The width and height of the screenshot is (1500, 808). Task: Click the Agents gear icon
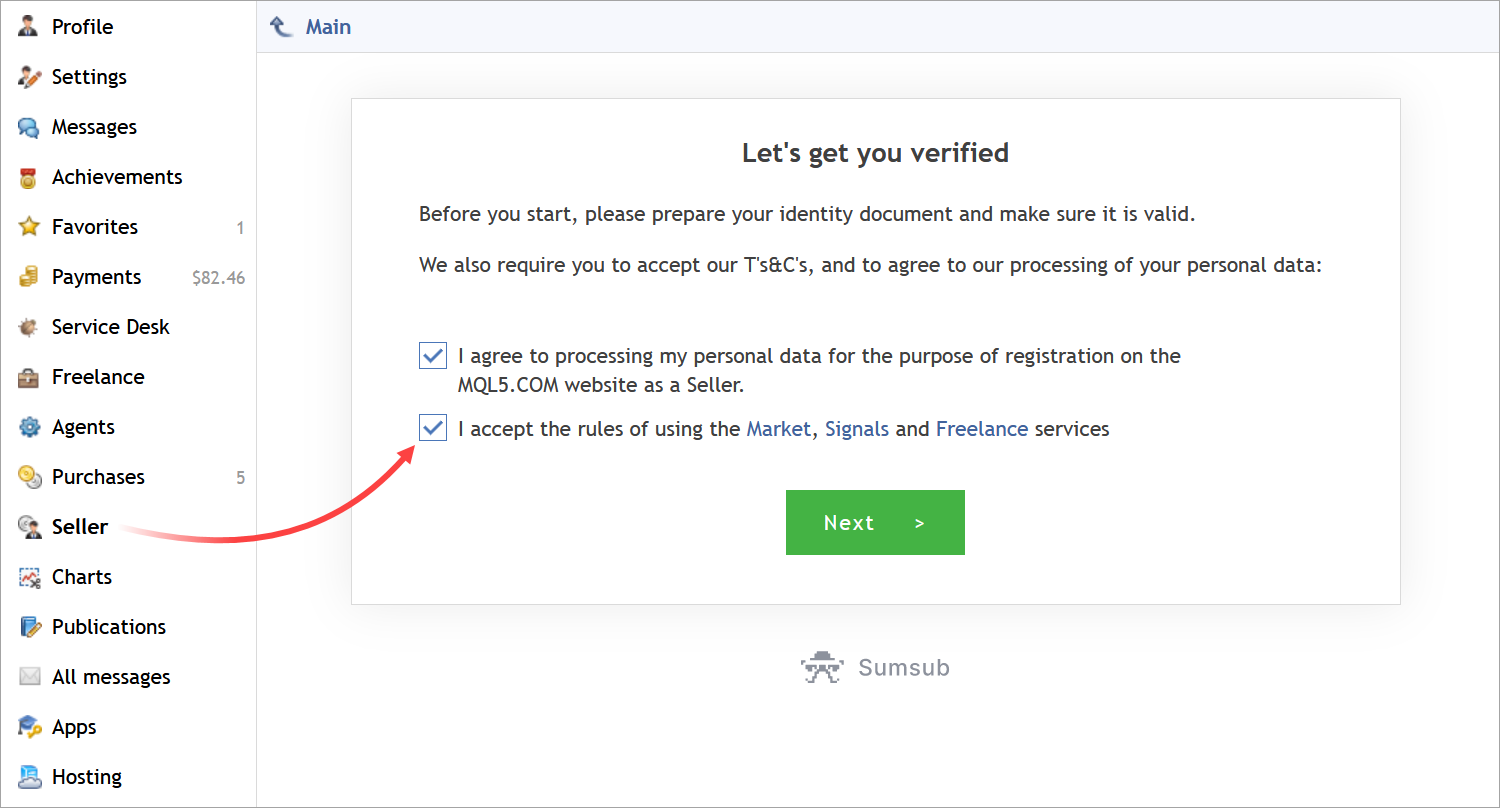point(29,427)
